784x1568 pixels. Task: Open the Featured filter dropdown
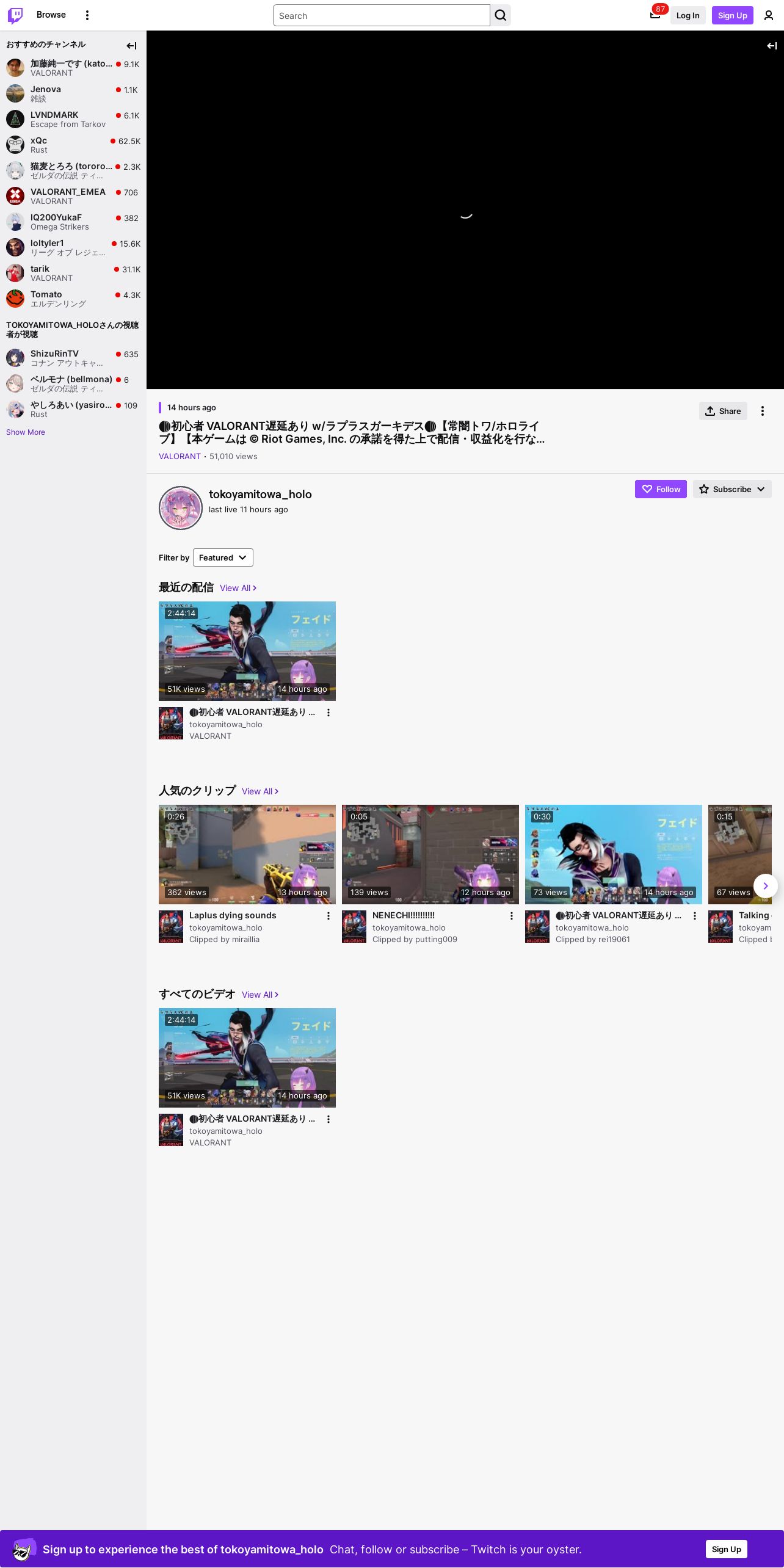(223, 557)
